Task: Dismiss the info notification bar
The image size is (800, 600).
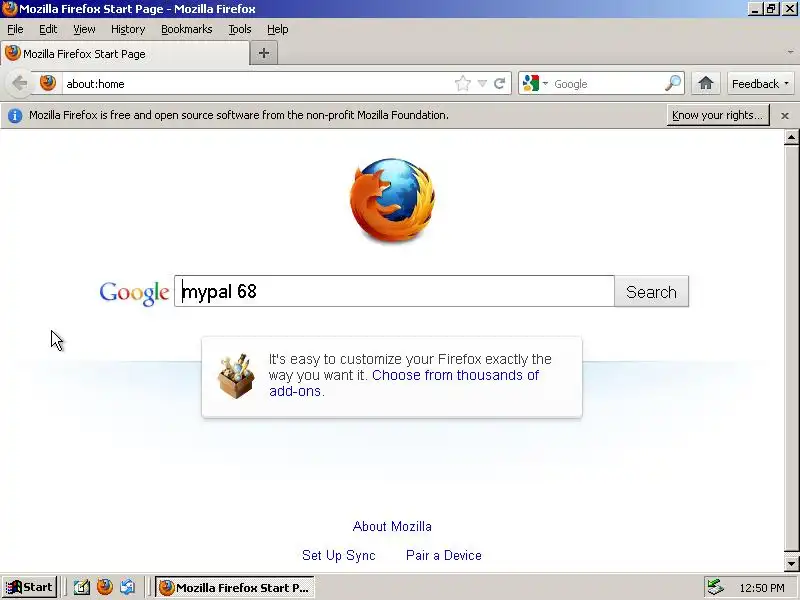Action: [x=785, y=116]
